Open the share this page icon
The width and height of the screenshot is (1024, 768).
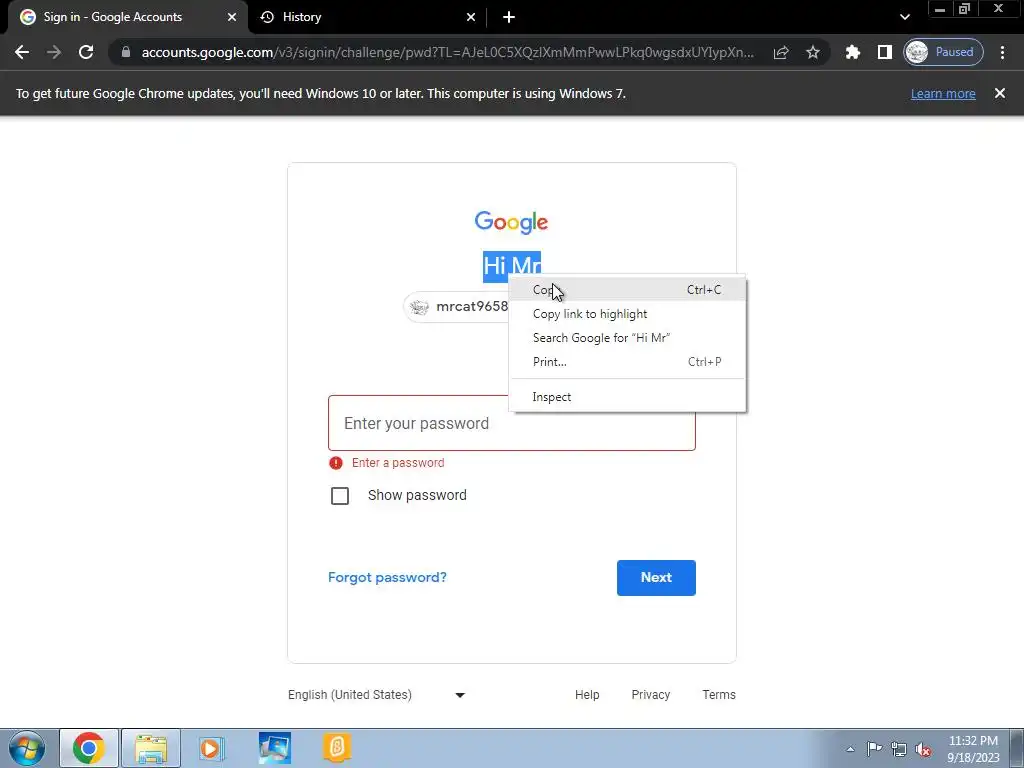781,52
